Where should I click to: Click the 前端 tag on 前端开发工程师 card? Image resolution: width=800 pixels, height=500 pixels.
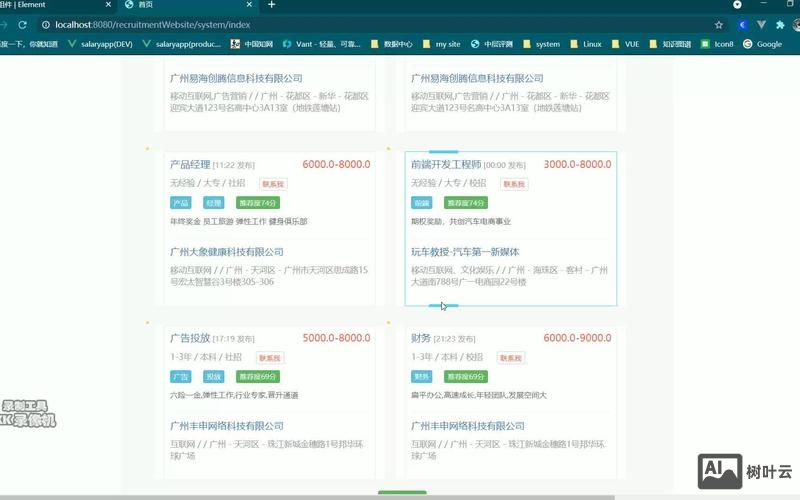pyautogui.click(x=421, y=203)
